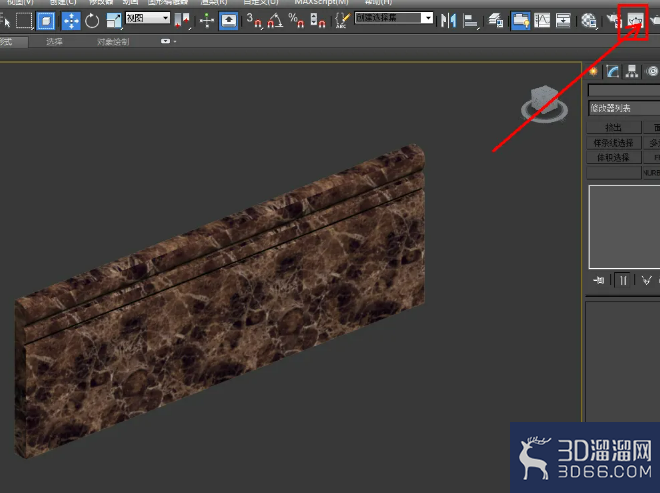Click the Use Pivot Point Center icon
The height and width of the screenshot is (493, 660).
click(182, 20)
